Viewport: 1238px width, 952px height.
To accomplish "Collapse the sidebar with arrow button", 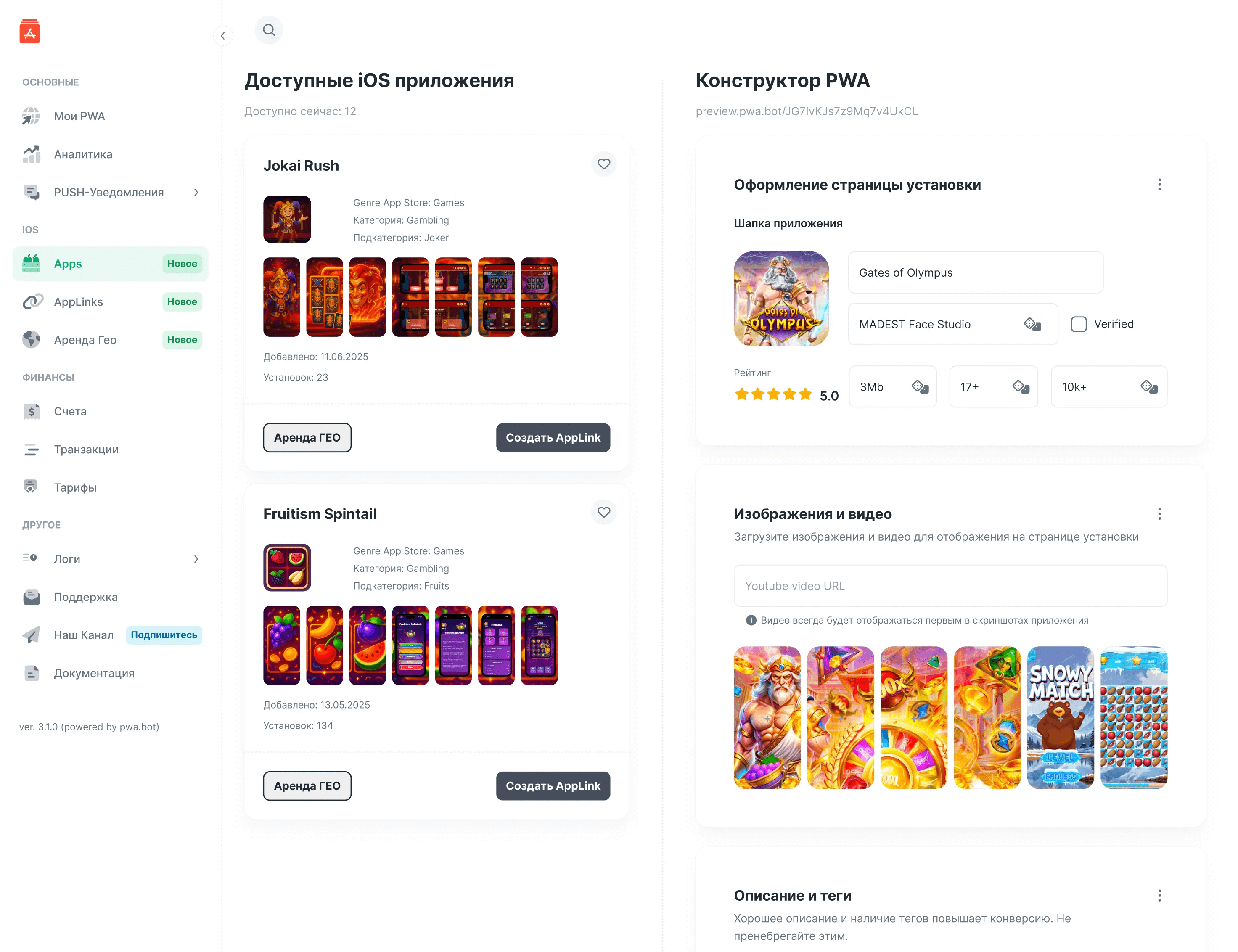I will pos(223,36).
